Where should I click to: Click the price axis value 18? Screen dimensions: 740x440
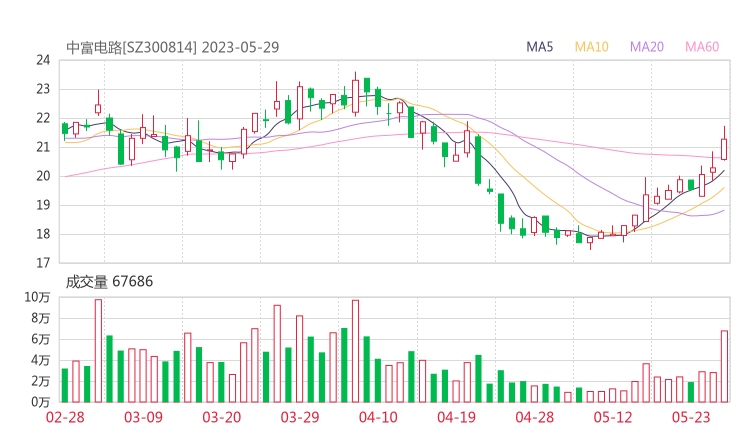(x=42, y=234)
